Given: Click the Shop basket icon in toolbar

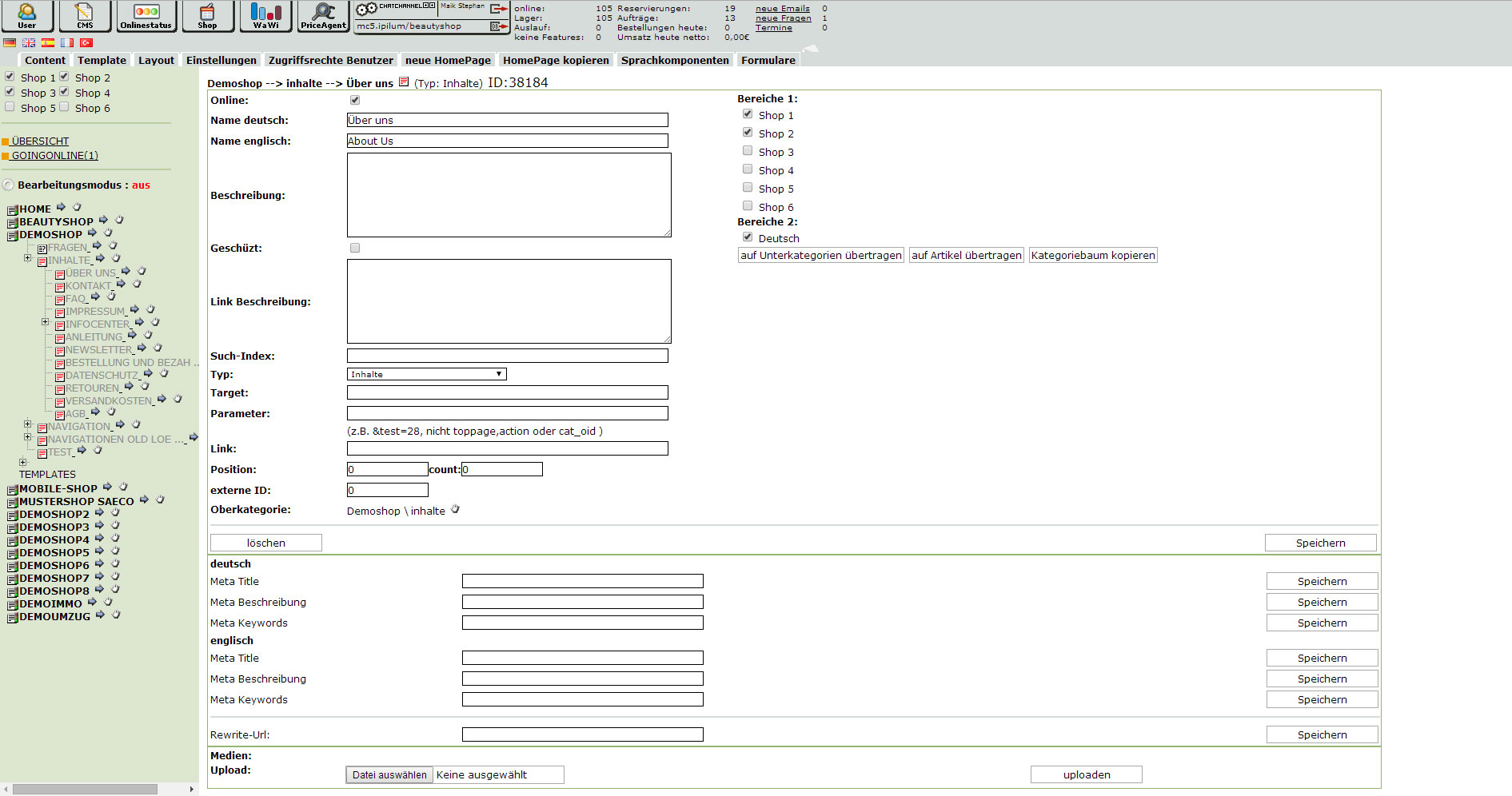Looking at the screenshot, I should coord(207,15).
